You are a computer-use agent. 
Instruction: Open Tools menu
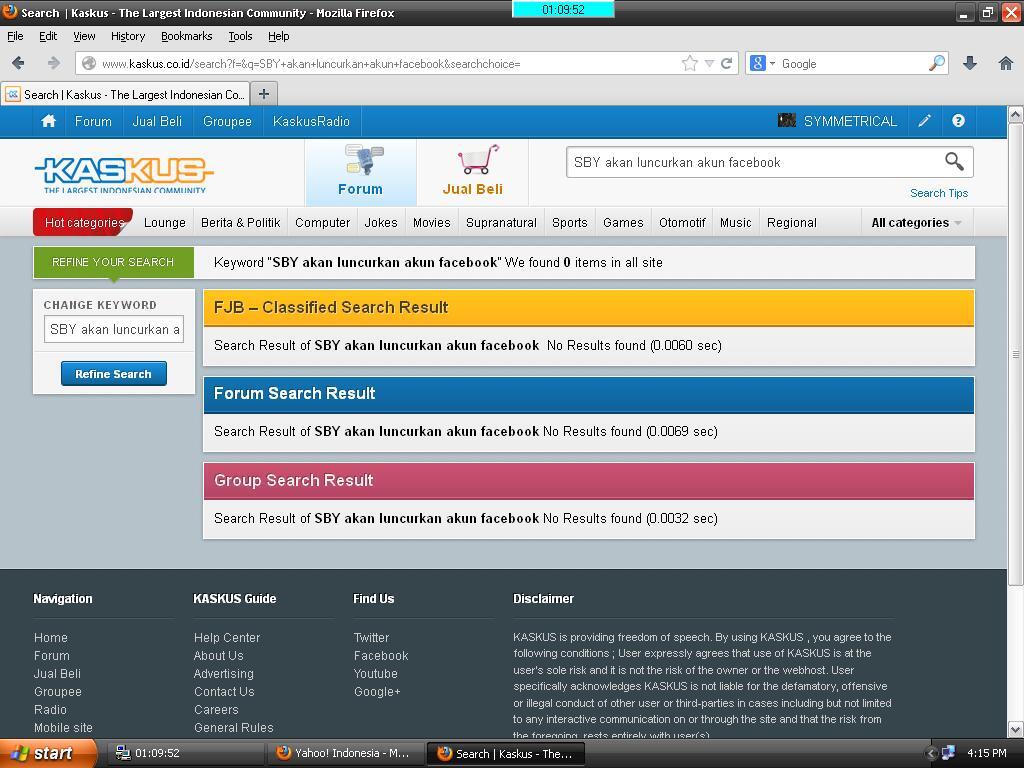(240, 36)
